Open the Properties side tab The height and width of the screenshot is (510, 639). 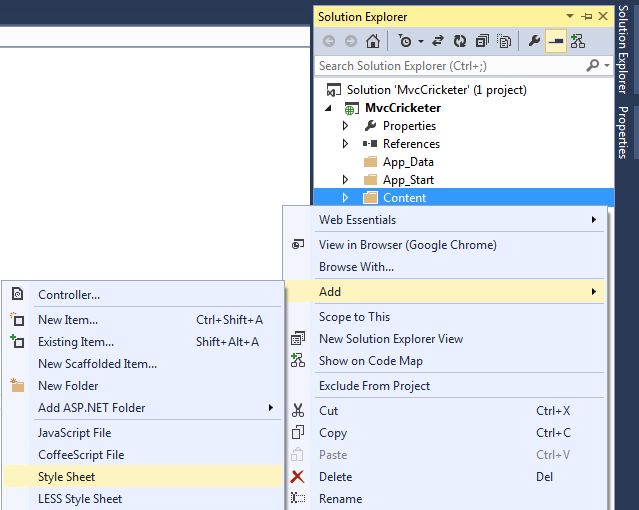pos(624,132)
